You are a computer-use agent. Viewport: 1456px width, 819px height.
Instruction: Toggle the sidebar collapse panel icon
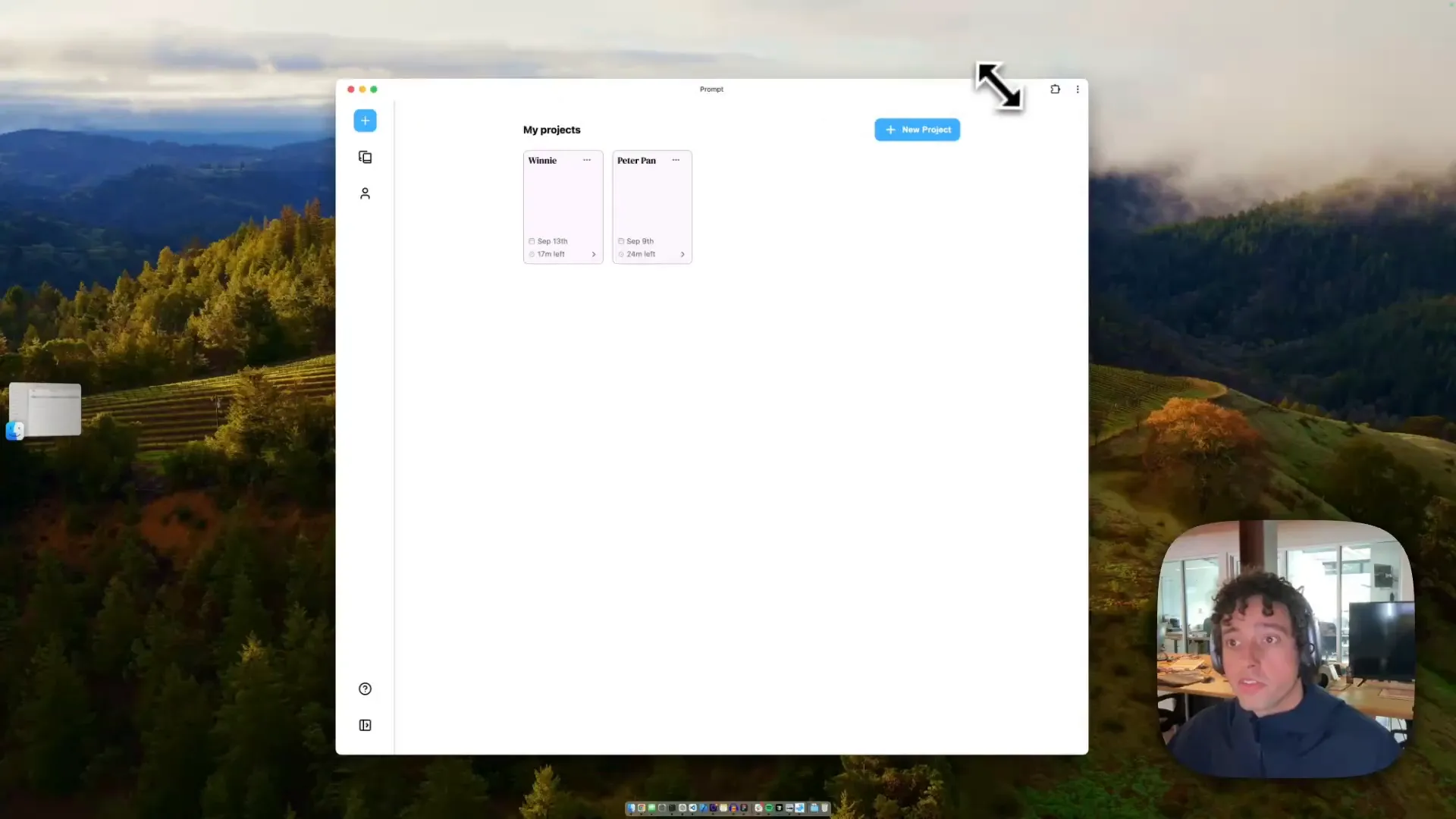pyautogui.click(x=365, y=725)
